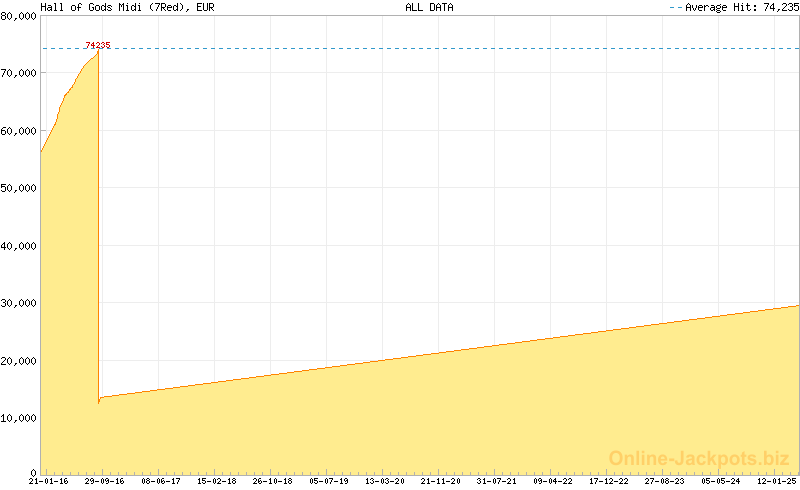Click the 13-03-20 date label
This screenshot has width=800, height=490.
385,481
